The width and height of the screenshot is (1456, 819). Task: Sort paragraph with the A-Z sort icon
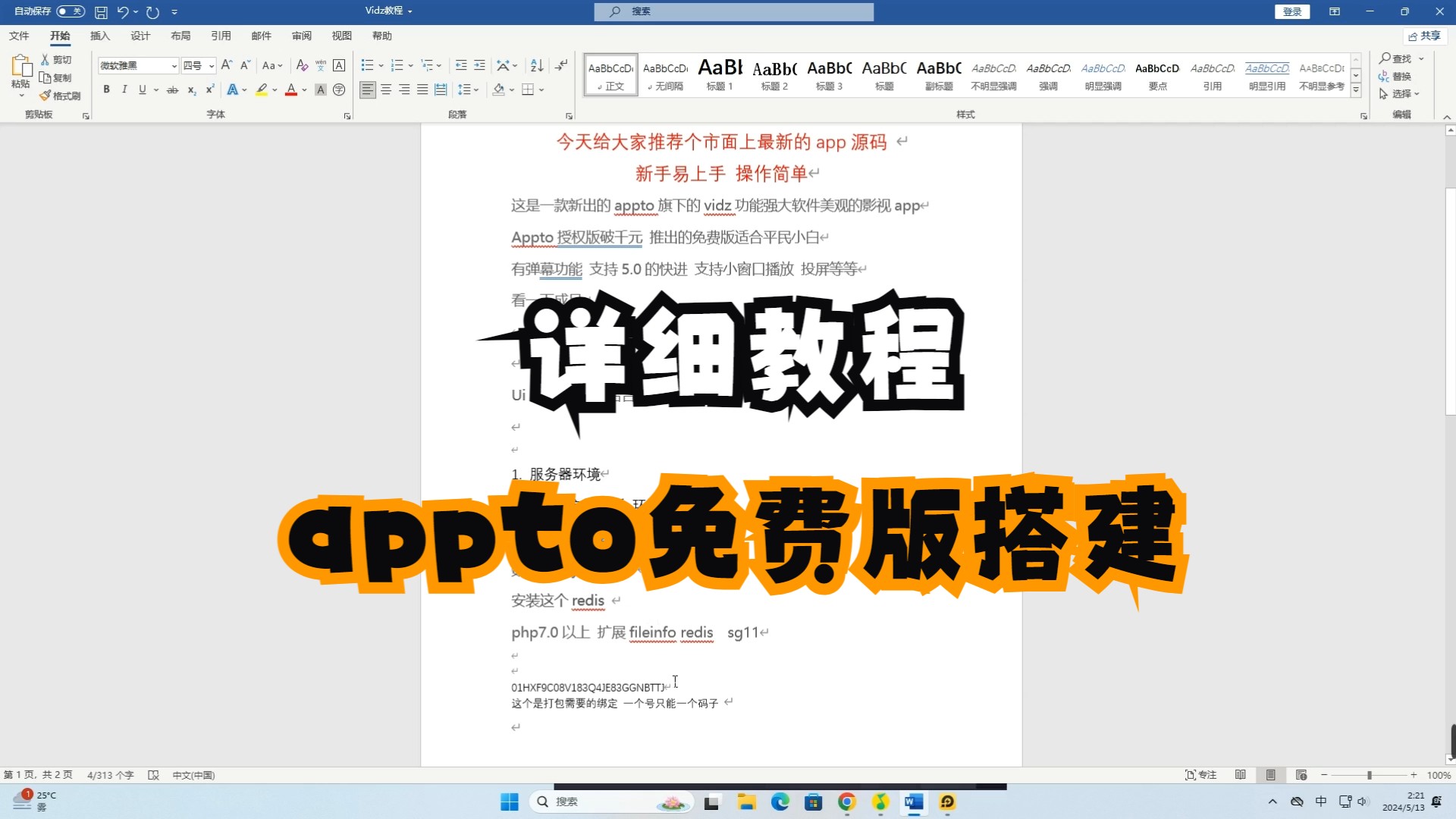537,65
